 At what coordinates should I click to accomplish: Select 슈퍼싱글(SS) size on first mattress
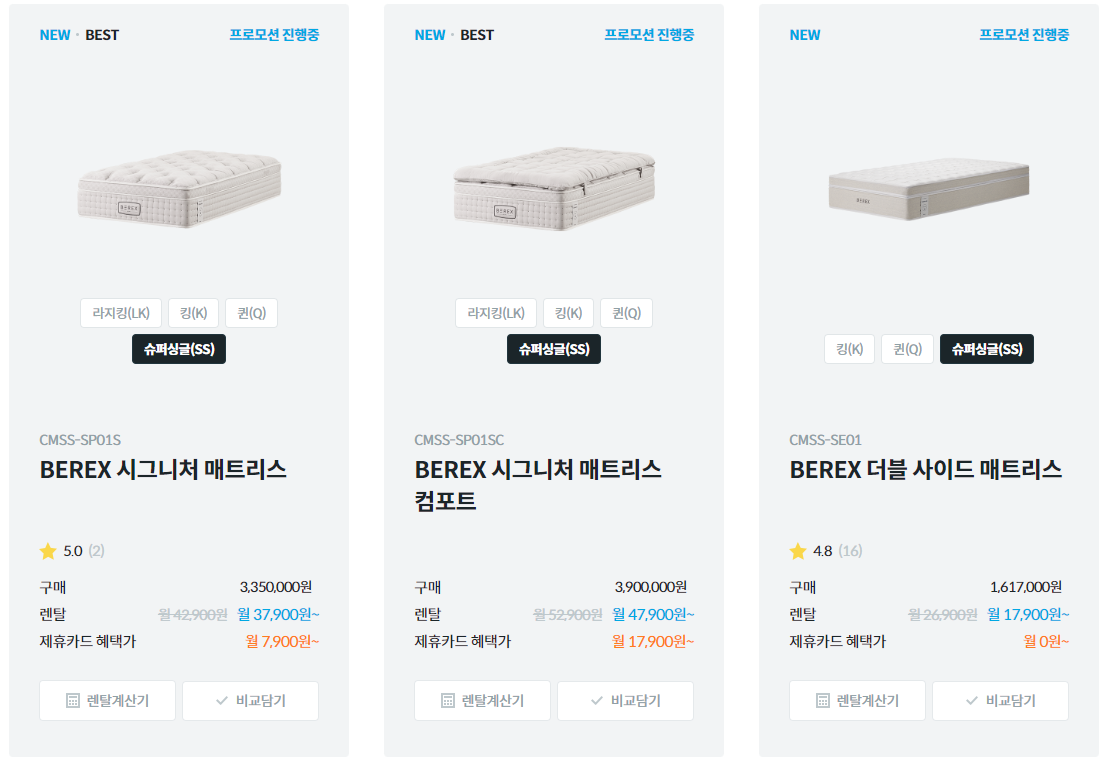coord(178,348)
